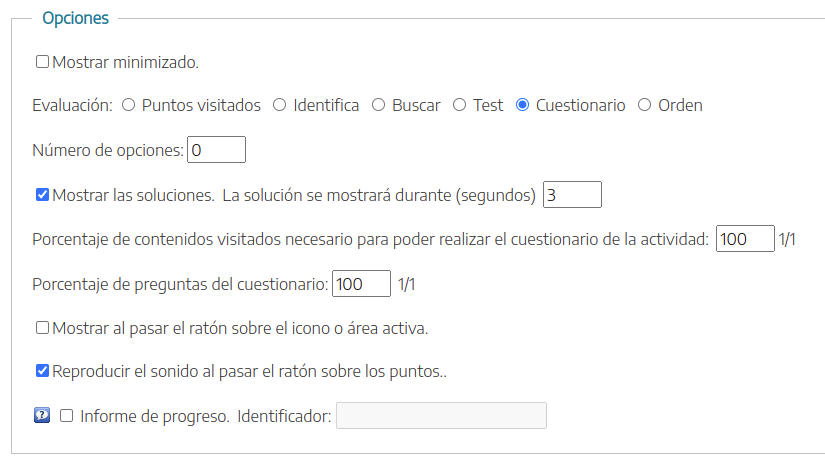Viewport: 825px width, 472px height.
Task: Focus the solution seconds duration field
Action: pyautogui.click(x=572, y=195)
